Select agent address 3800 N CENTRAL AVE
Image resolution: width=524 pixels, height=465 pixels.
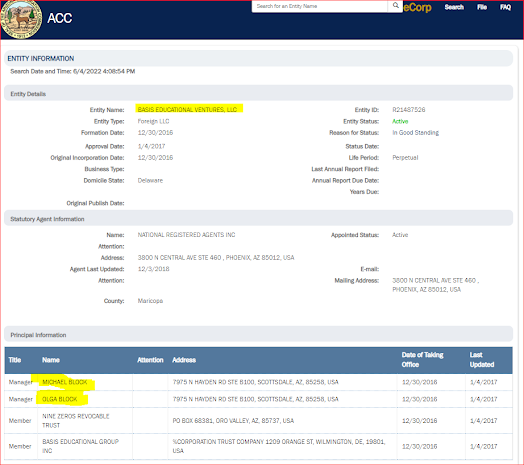[216, 258]
